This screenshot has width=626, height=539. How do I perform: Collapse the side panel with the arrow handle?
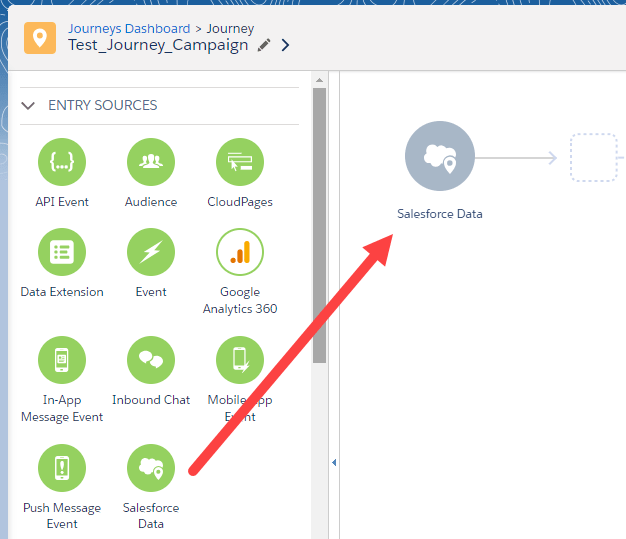[x=333, y=462]
